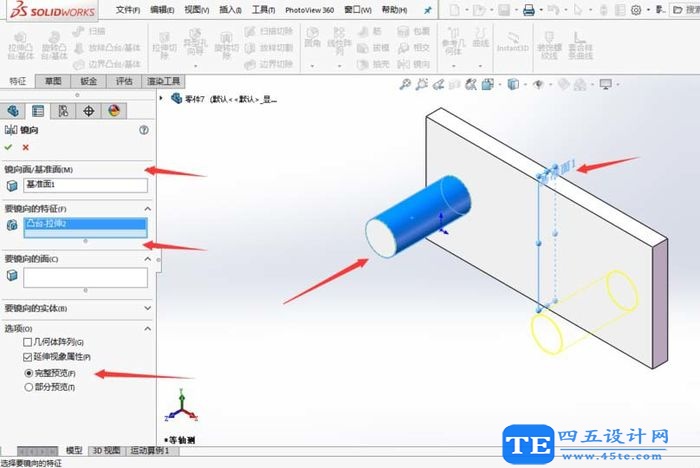Image resolution: width=700 pixels, height=468 pixels.
Task: Collapse the 要镜向的特征 section
Action: pyautogui.click(x=147, y=209)
